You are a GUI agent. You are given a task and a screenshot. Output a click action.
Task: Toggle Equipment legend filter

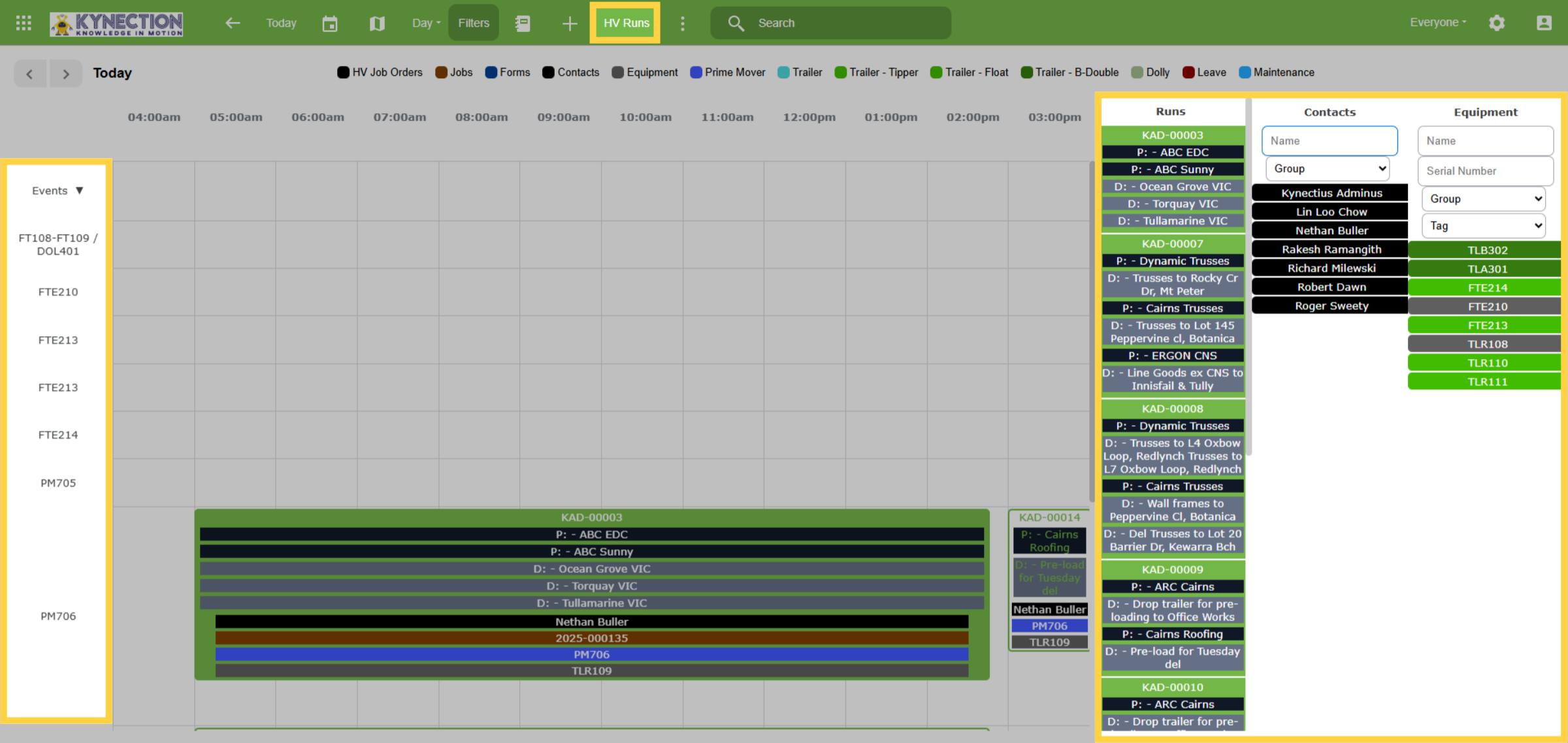click(645, 72)
